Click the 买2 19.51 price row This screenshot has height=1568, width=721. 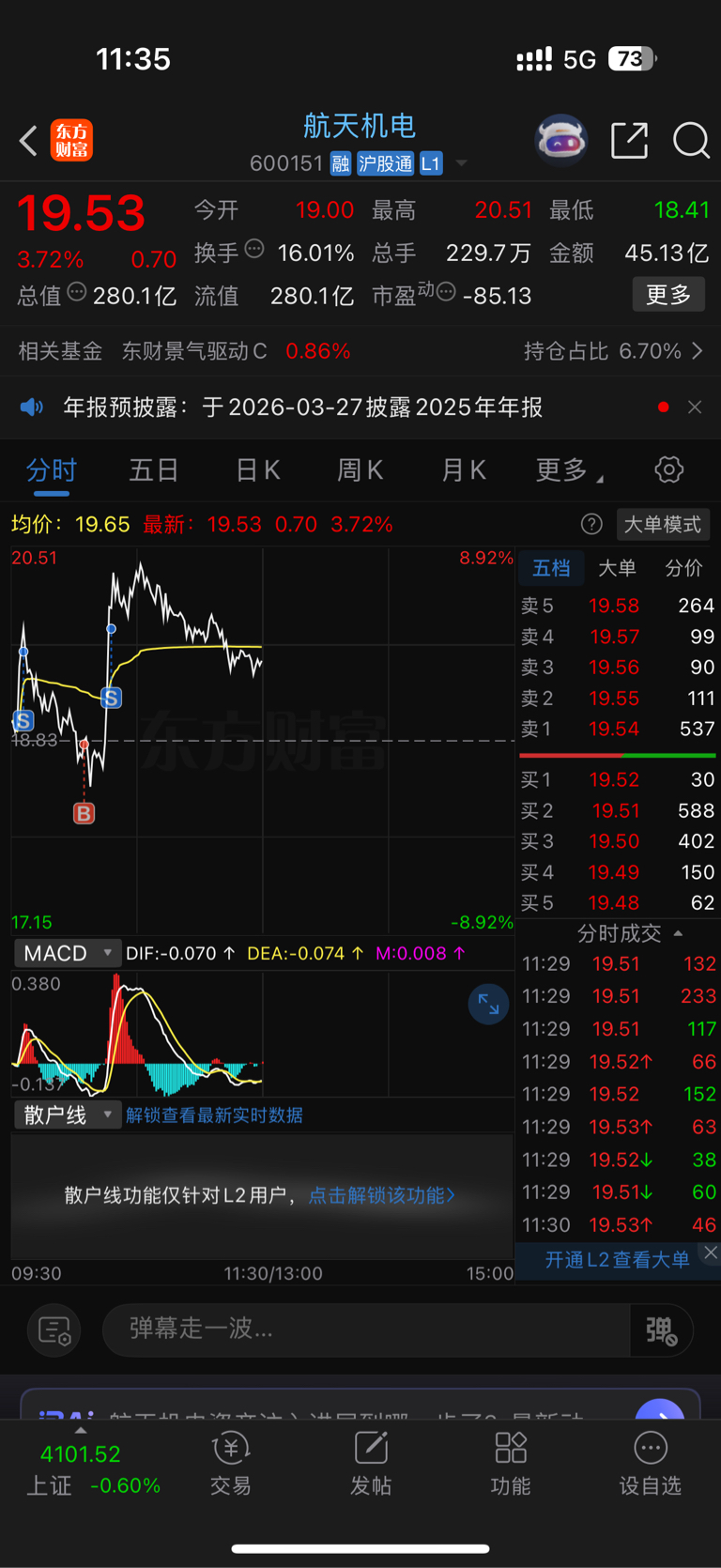pos(618,810)
